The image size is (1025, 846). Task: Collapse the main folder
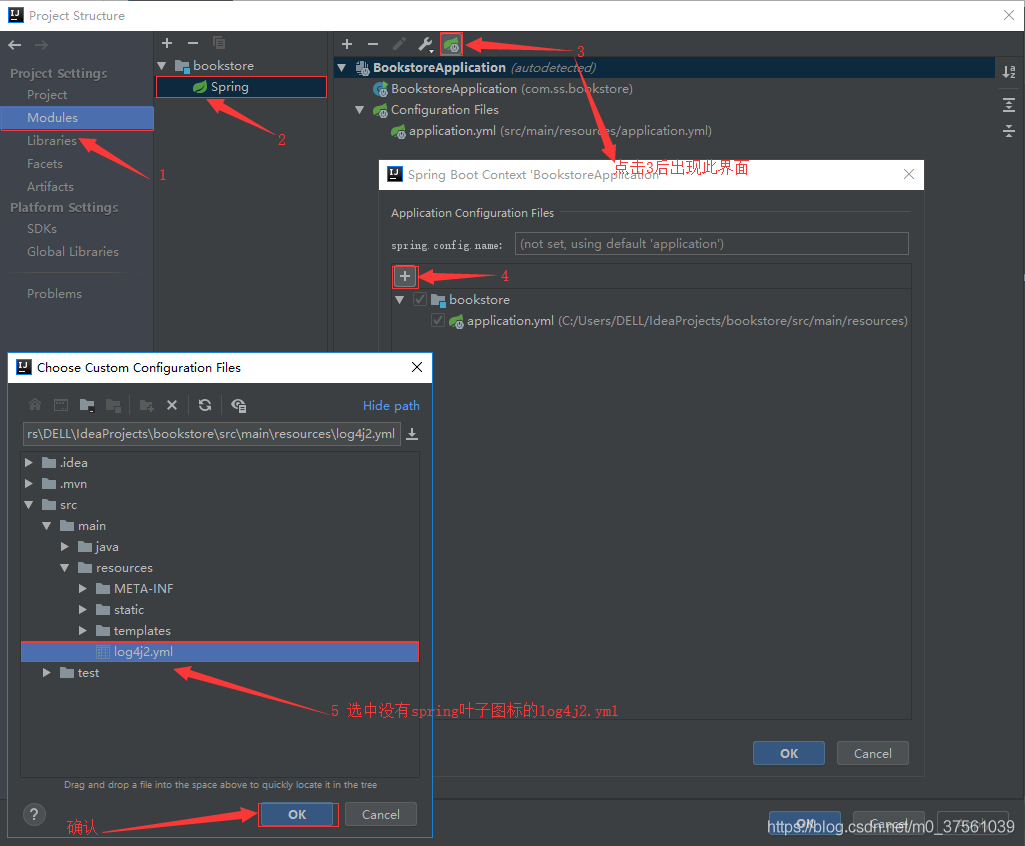tap(46, 526)
